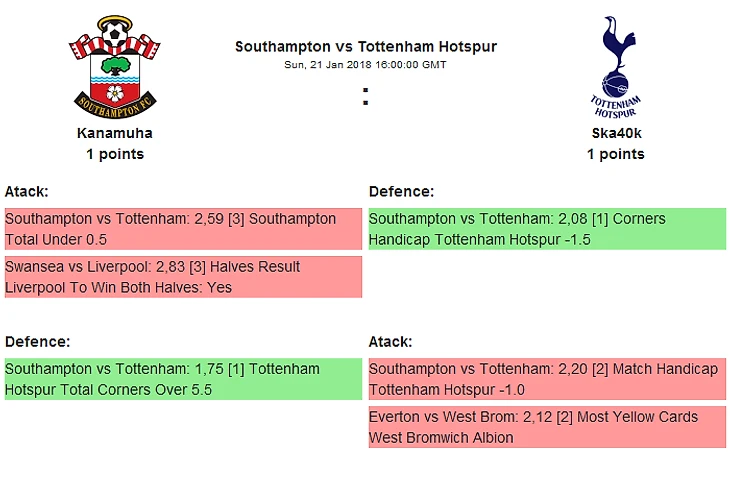Screen dimensions: 730x480
Task: Select the Match Handicap Tottenham -1.0 bet
Action: click(x=547, y=379)
